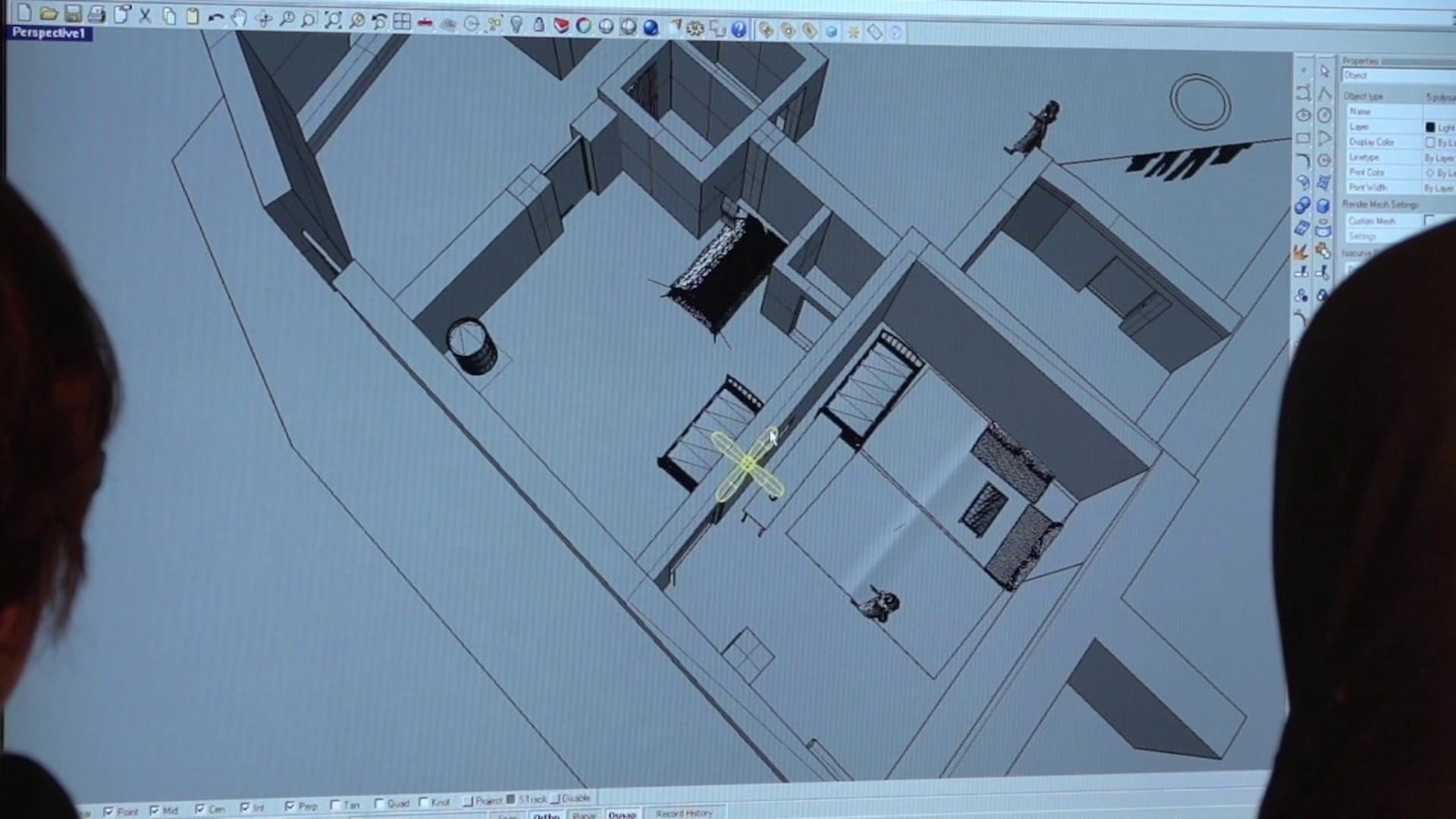Enable the Quad osnap checkbox

click(x=378, y=804)
